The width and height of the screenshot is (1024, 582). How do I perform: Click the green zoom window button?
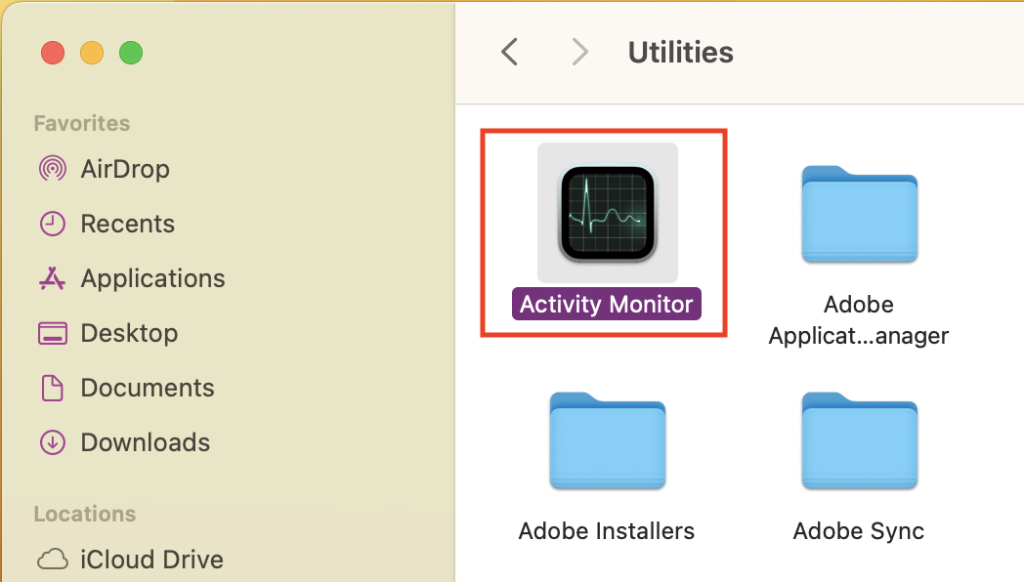[x=131, y=53]
